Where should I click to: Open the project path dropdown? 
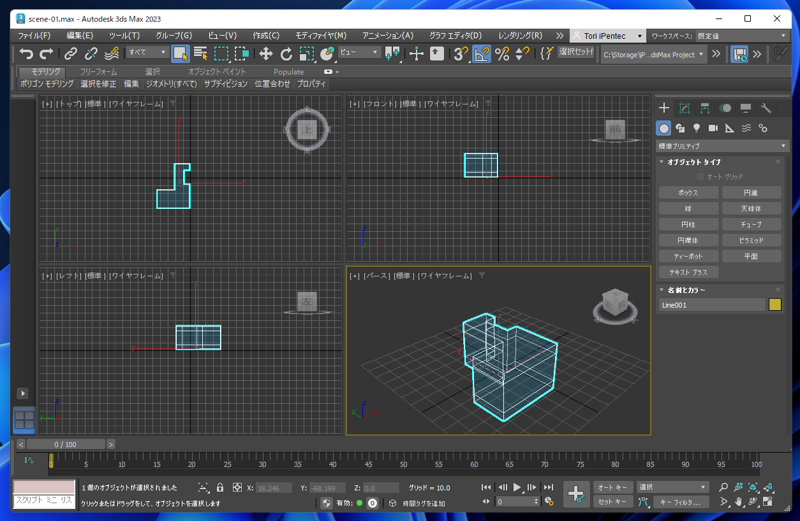coord(653,54)
